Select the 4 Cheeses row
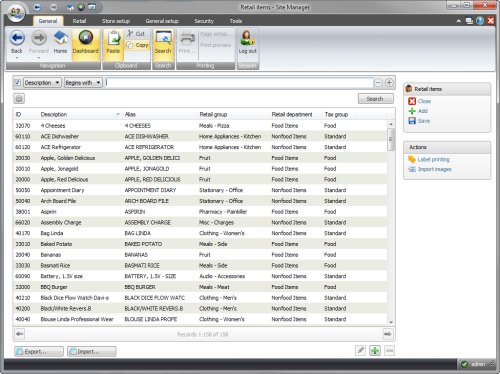 (200, 126)
